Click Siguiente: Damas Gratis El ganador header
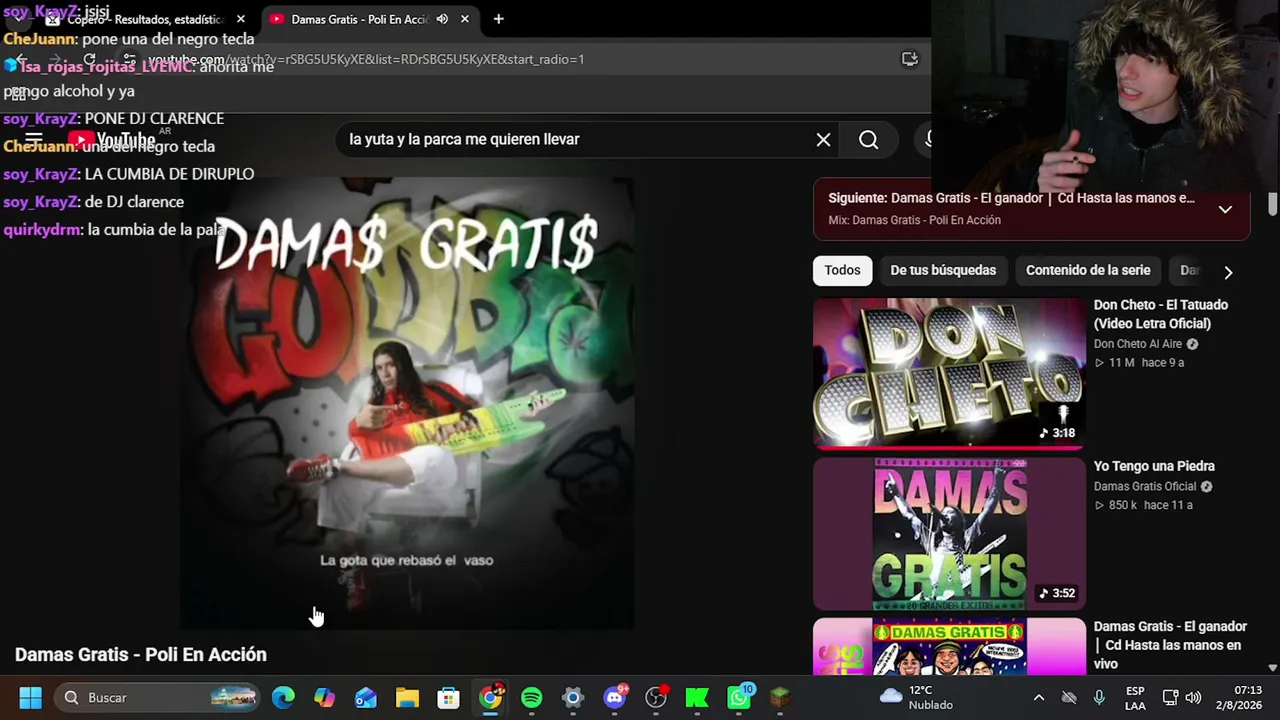The width and height of the screenshot is (1280, 720). click(1011, 198)
